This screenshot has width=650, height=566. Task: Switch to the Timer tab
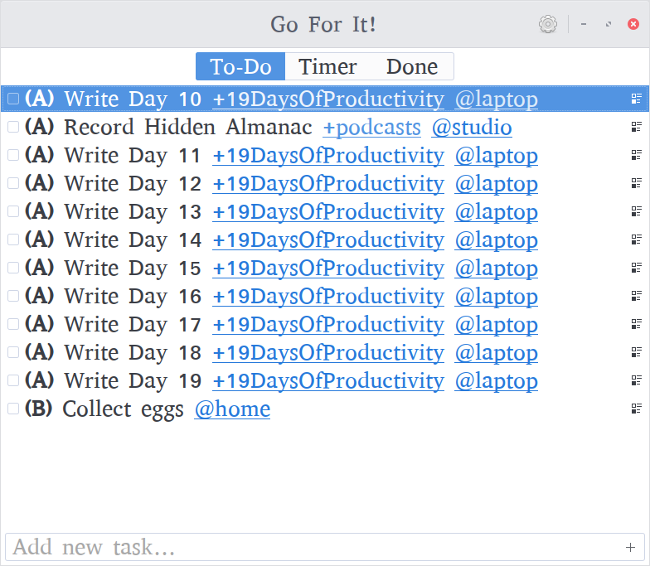(x=328, y=67)
